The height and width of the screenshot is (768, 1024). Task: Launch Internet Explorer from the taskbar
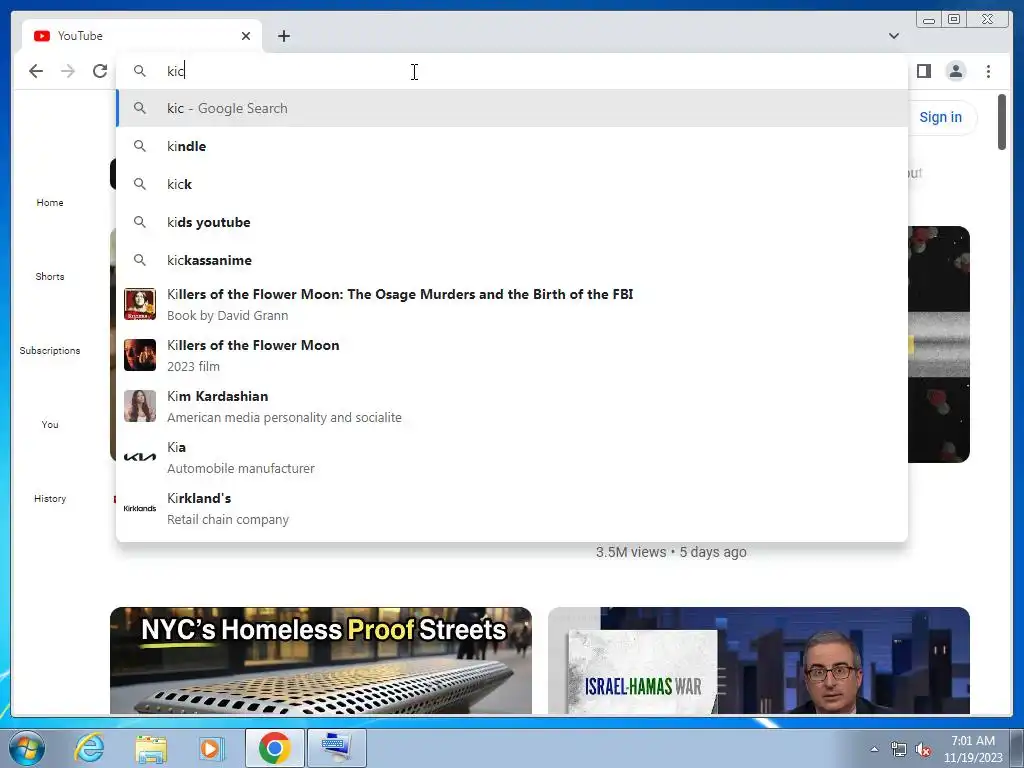89,748
